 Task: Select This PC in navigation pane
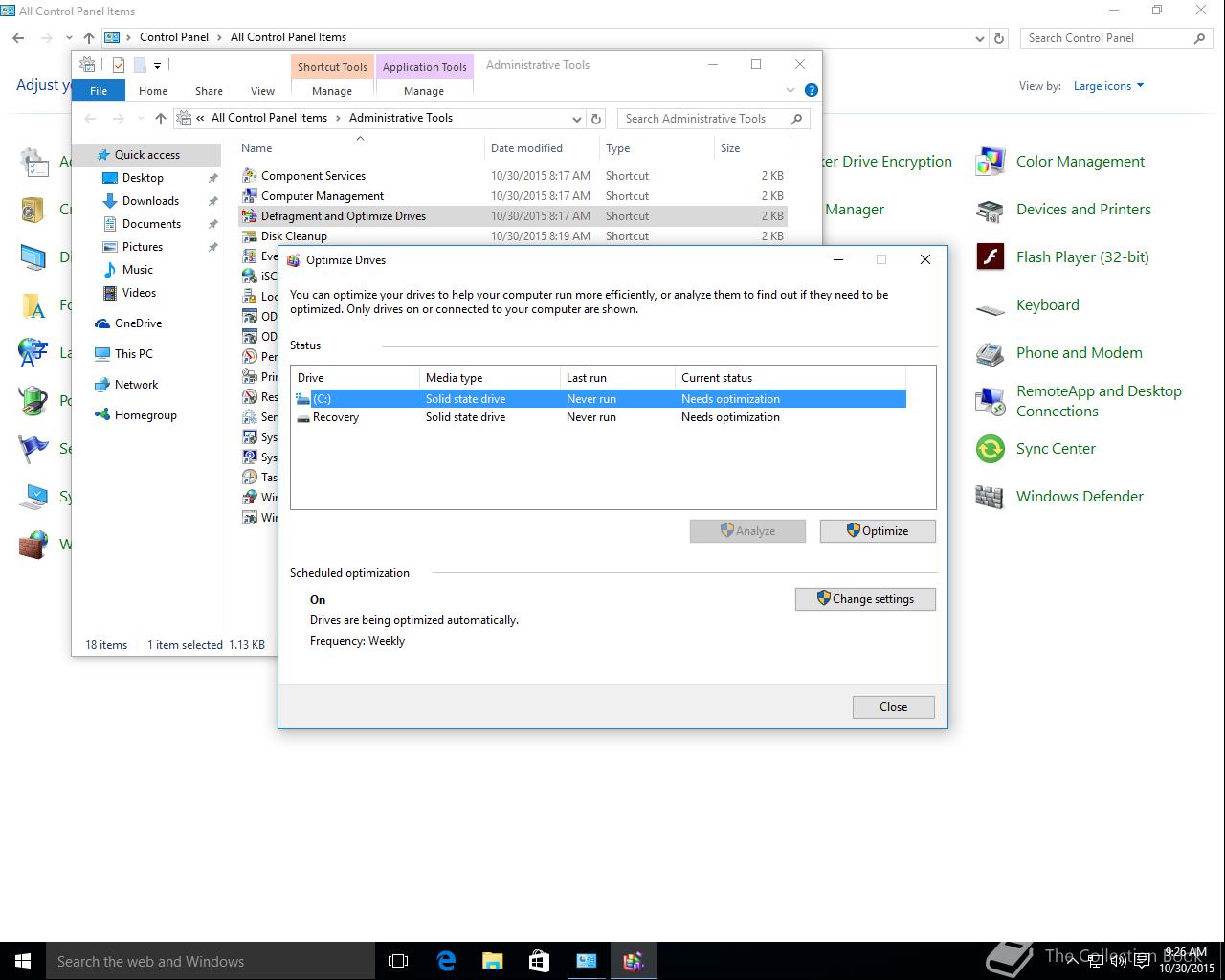pyautogui.click(x=133, y=354)
